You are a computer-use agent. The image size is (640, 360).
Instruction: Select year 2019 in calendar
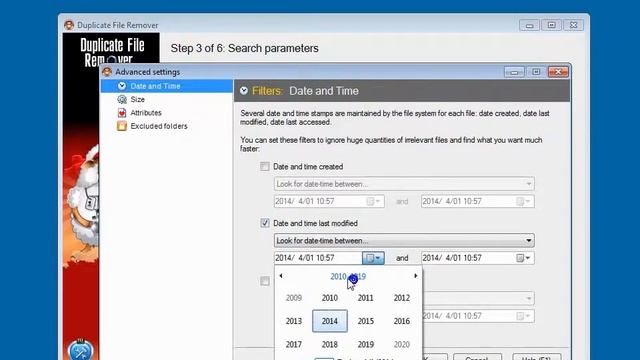[x=365, y=344]
